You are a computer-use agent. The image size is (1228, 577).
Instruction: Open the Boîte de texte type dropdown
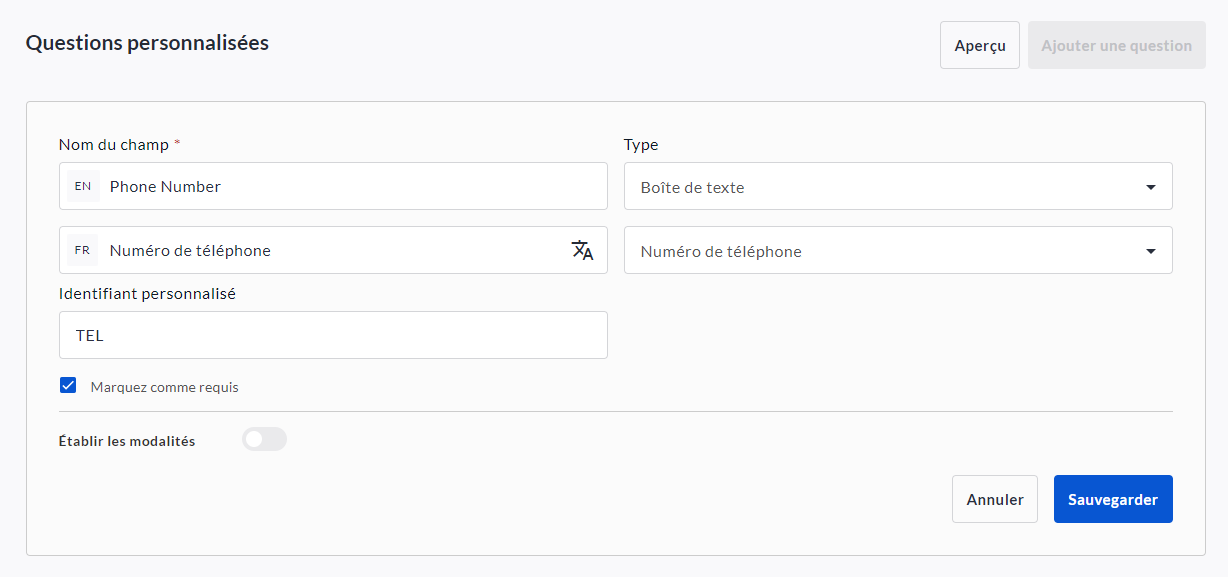(x=880, y=187)
